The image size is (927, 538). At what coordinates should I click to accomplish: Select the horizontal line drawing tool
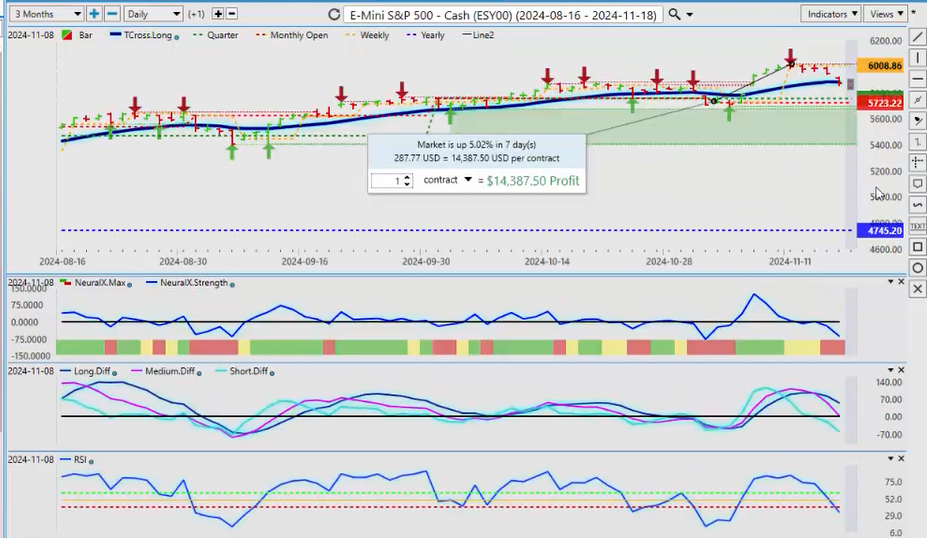(x=918, y=78)
